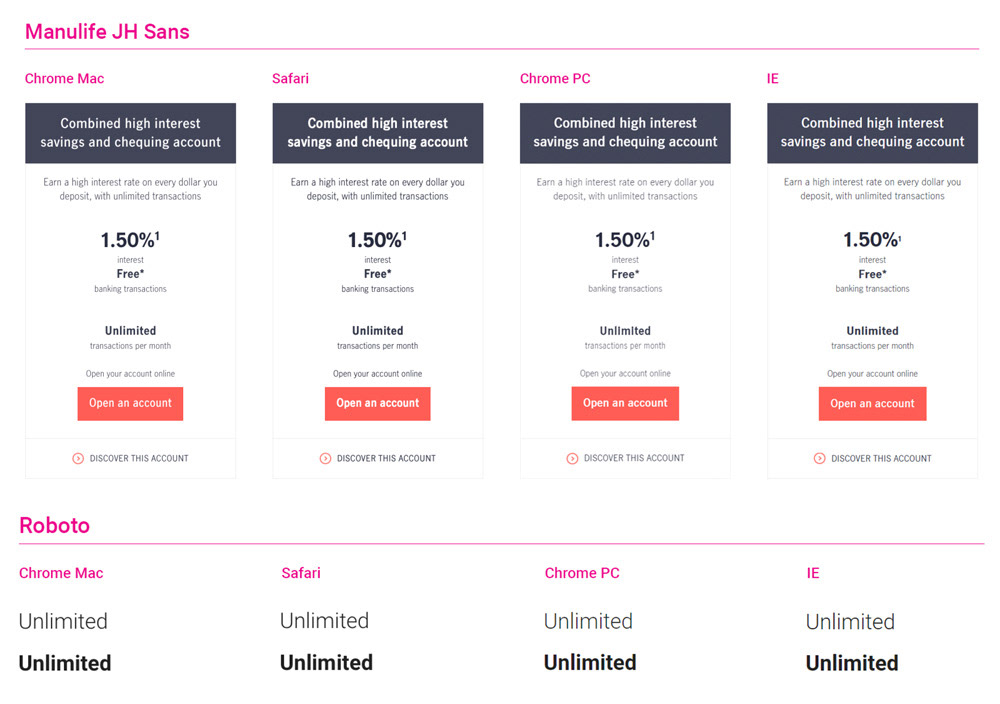Follow Discover This Account link under Chrome PC
This screenshot has height=704, width=1000.
[634, 458]
